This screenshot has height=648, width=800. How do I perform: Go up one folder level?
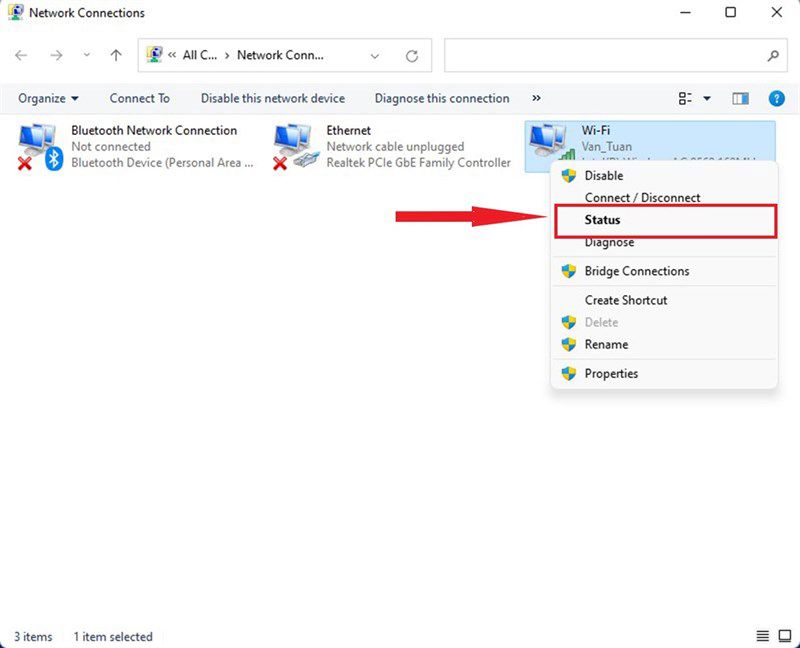tap(116, 55)
